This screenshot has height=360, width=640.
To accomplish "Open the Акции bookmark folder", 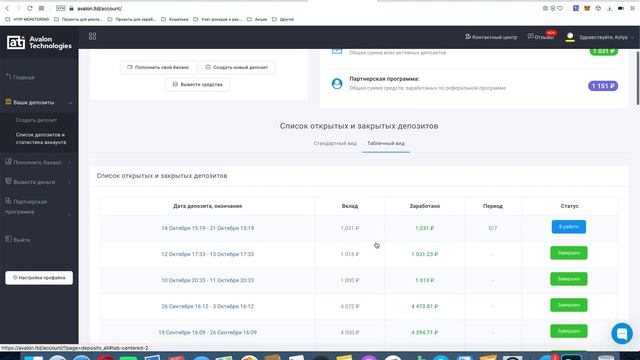I will (257, 19).
